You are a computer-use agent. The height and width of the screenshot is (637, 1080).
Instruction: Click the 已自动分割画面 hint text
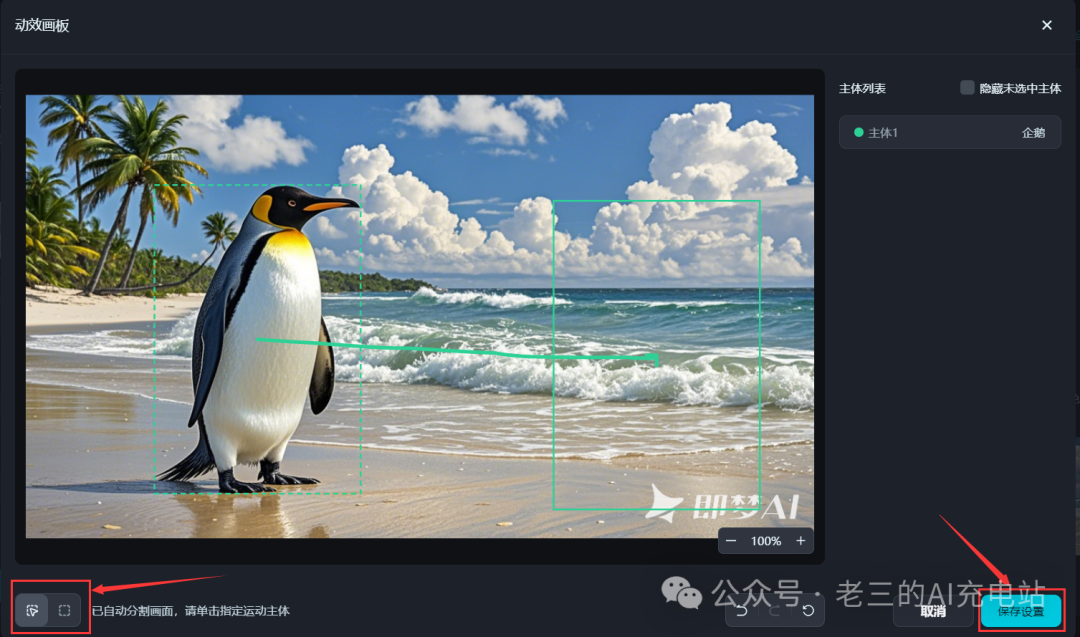point(191,611)
